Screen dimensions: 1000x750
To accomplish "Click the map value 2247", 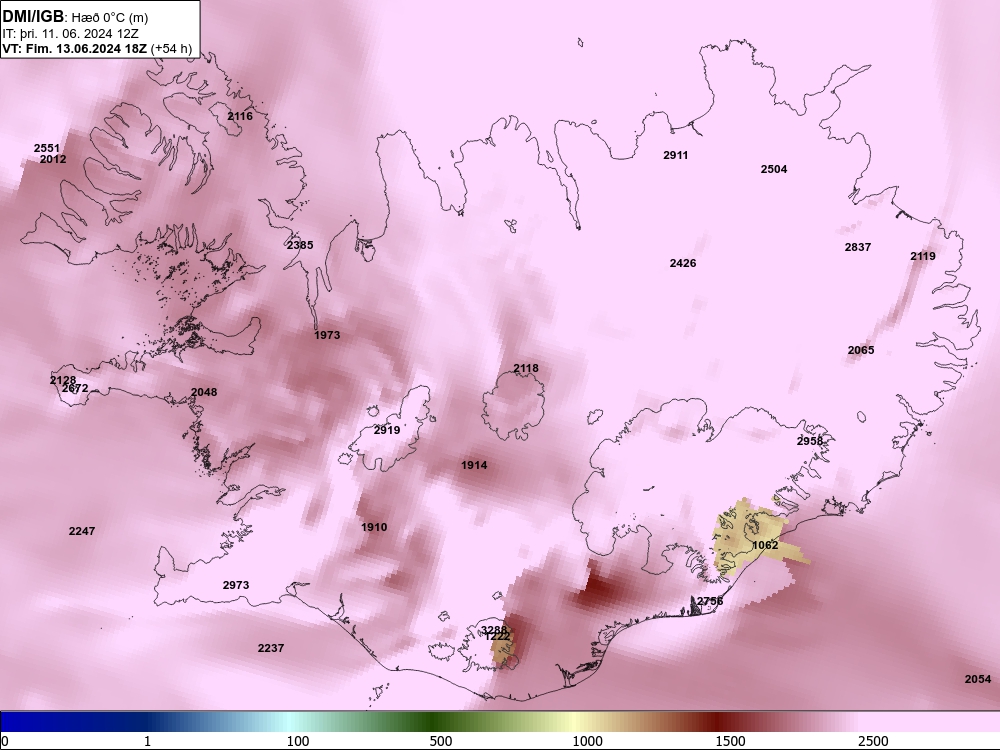I will point(82,531).
